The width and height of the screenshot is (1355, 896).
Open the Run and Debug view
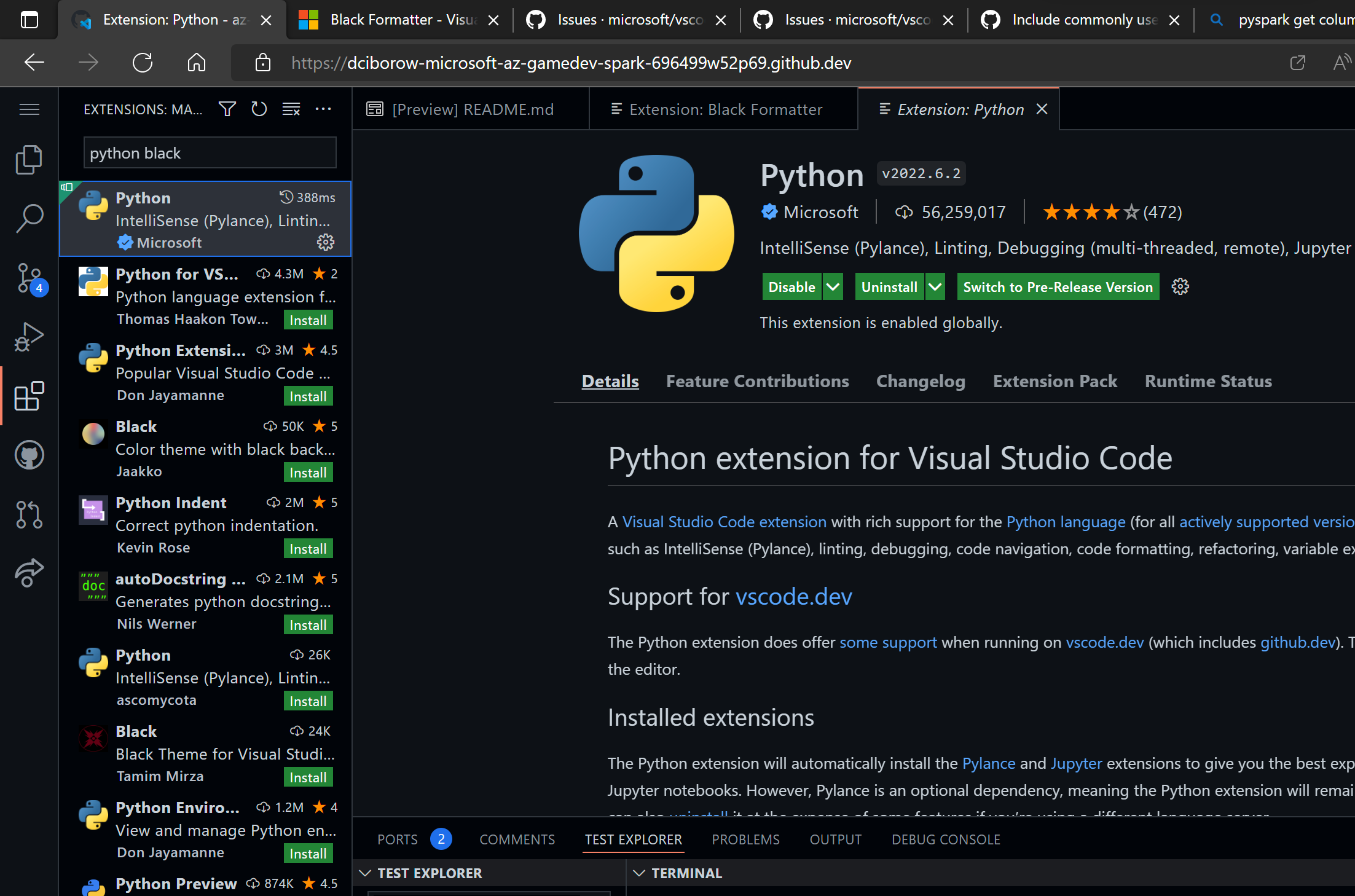tap(29, 336)
